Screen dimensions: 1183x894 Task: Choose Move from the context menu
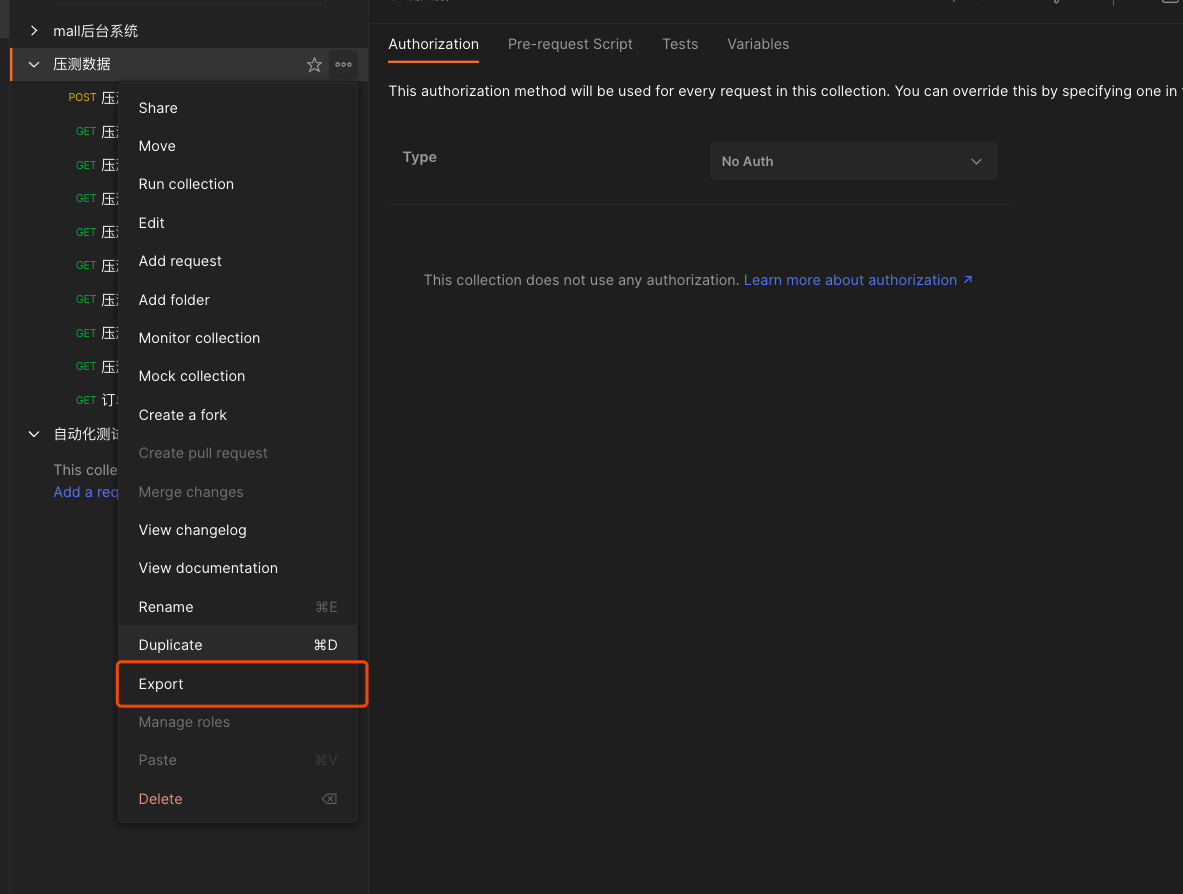coord(238,146)
